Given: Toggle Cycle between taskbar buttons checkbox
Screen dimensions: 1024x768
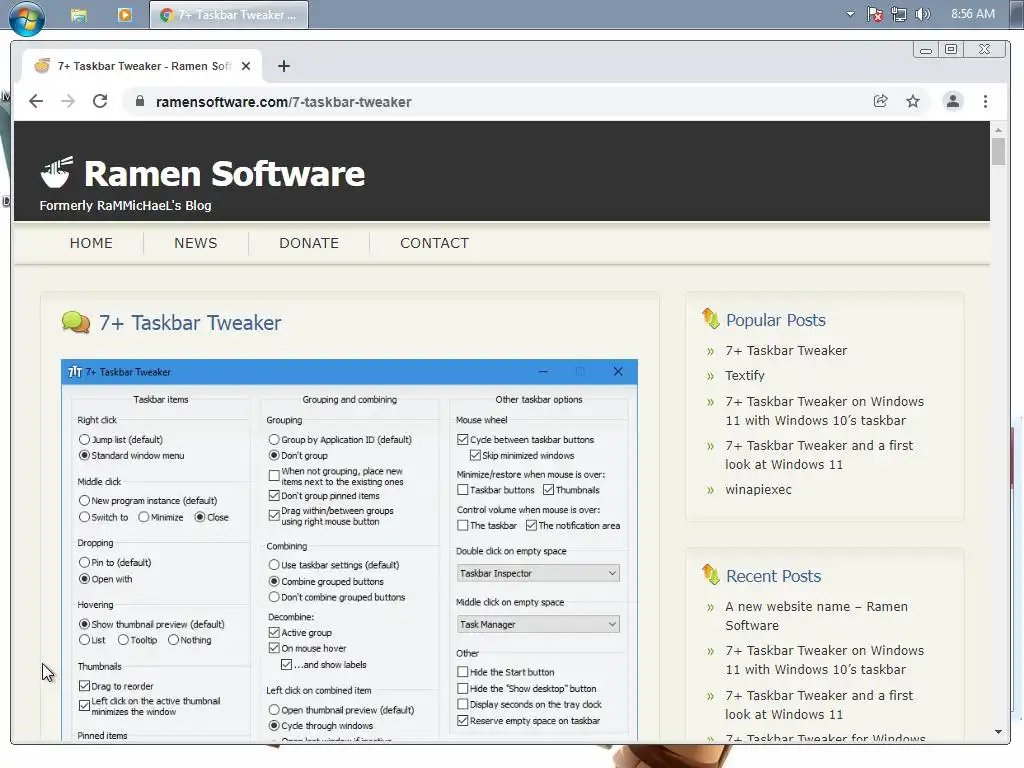Looking at the screenshot, I should pos(463,440).
